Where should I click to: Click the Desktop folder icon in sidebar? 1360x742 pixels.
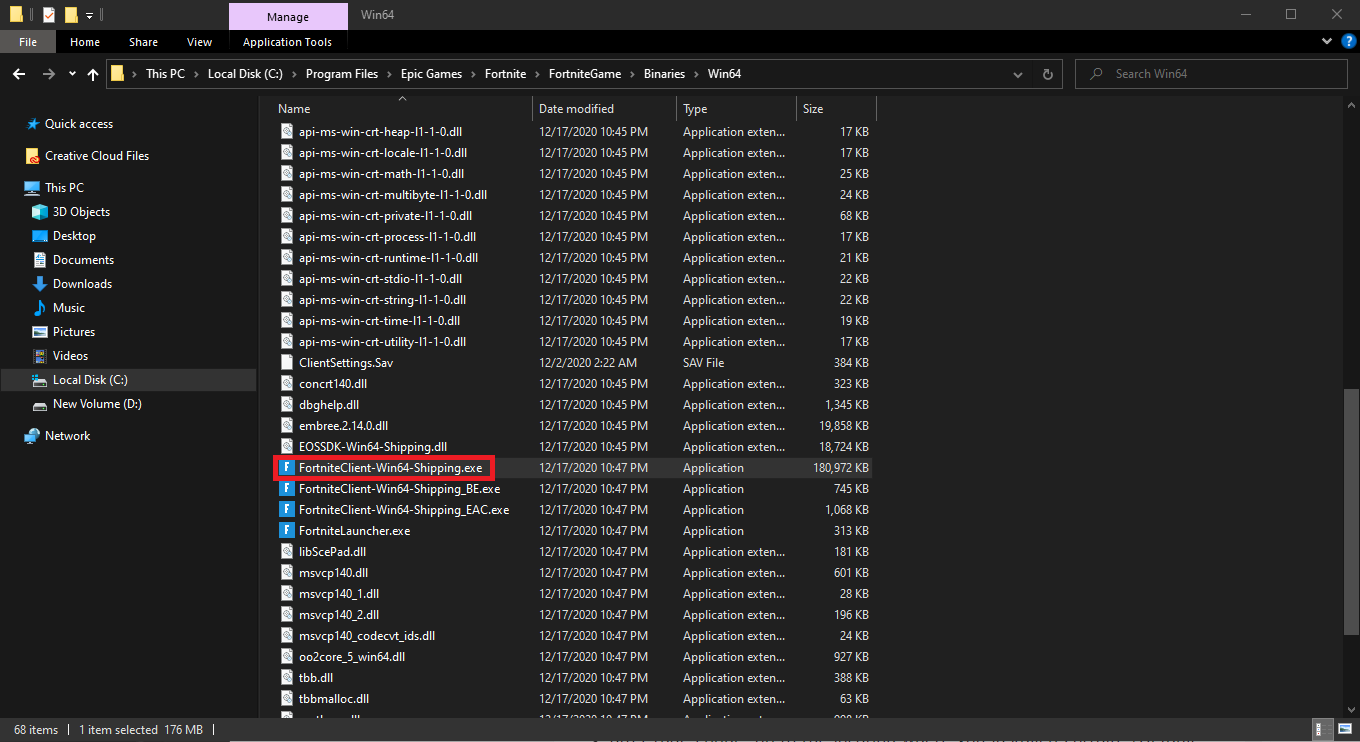(x=40, y=236)
